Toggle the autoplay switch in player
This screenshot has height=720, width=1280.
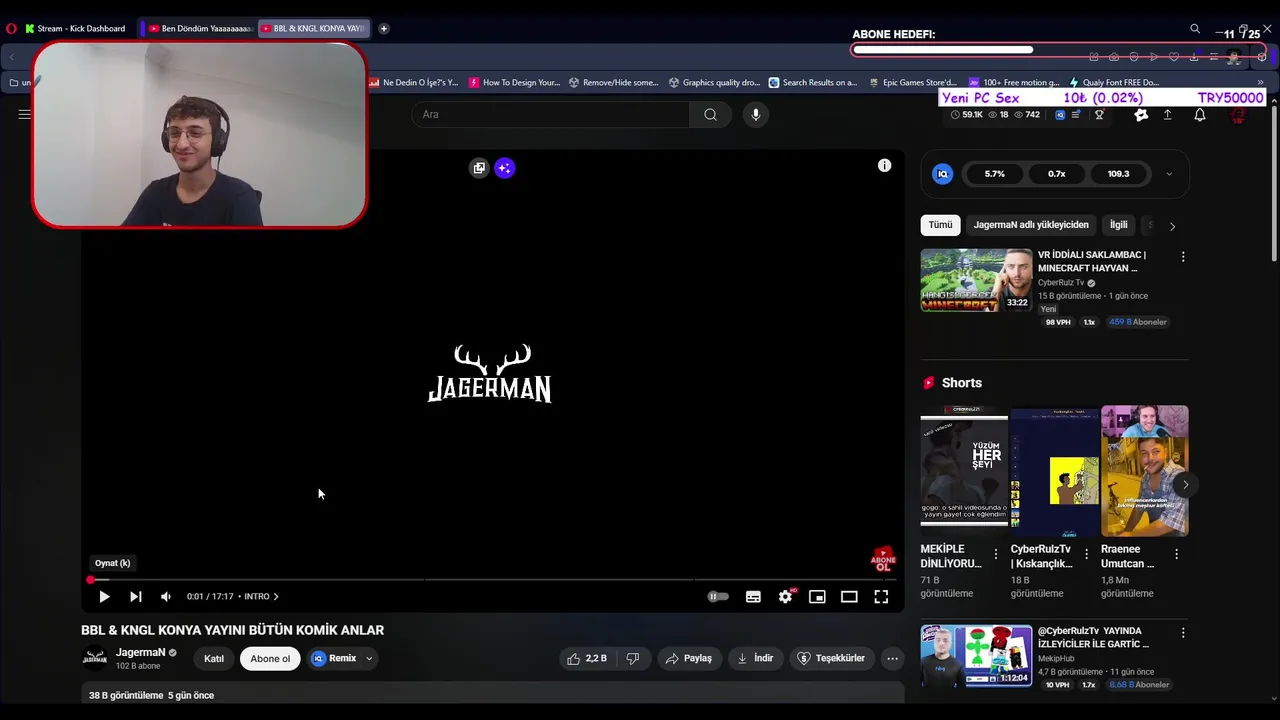click(x=718, y=597)
